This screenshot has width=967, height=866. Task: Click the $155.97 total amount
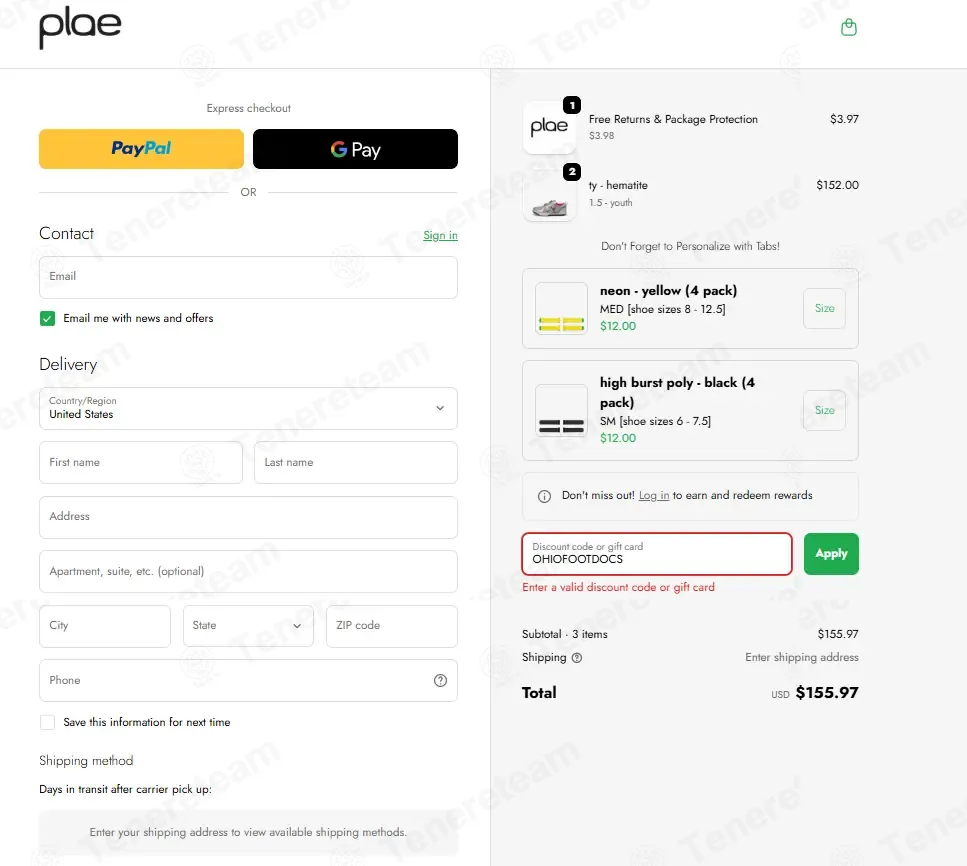click(x=826, y=693)
